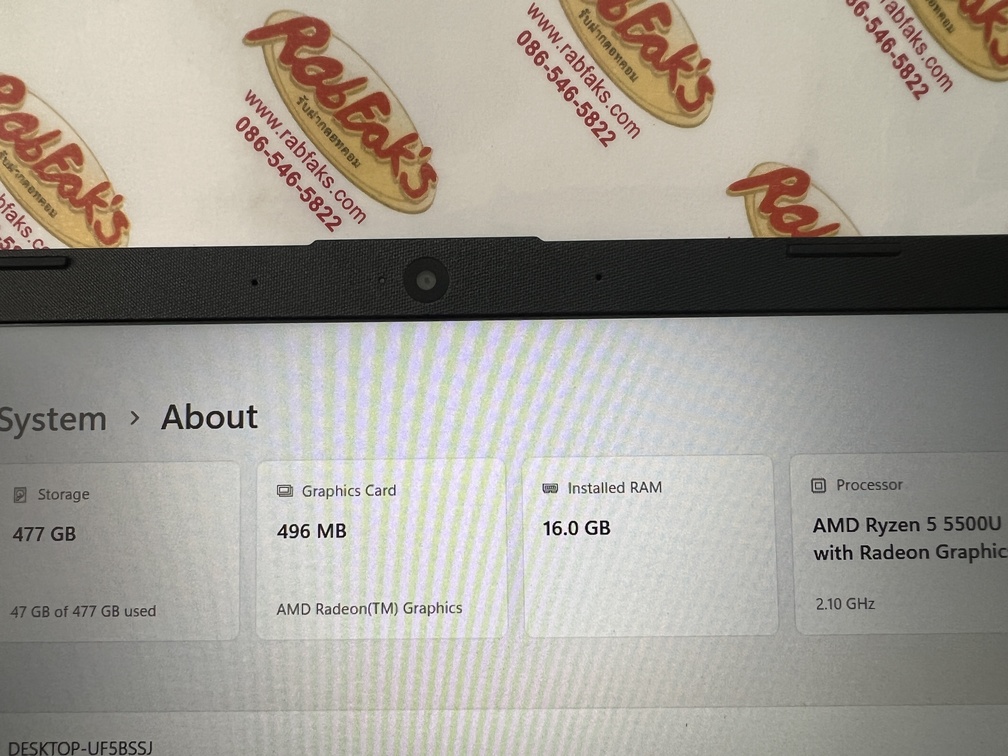Image resolution: width=1008 pixels, height=756 pixels.
Task: Click the Processor chip icon
Action: tap(818, 485)
